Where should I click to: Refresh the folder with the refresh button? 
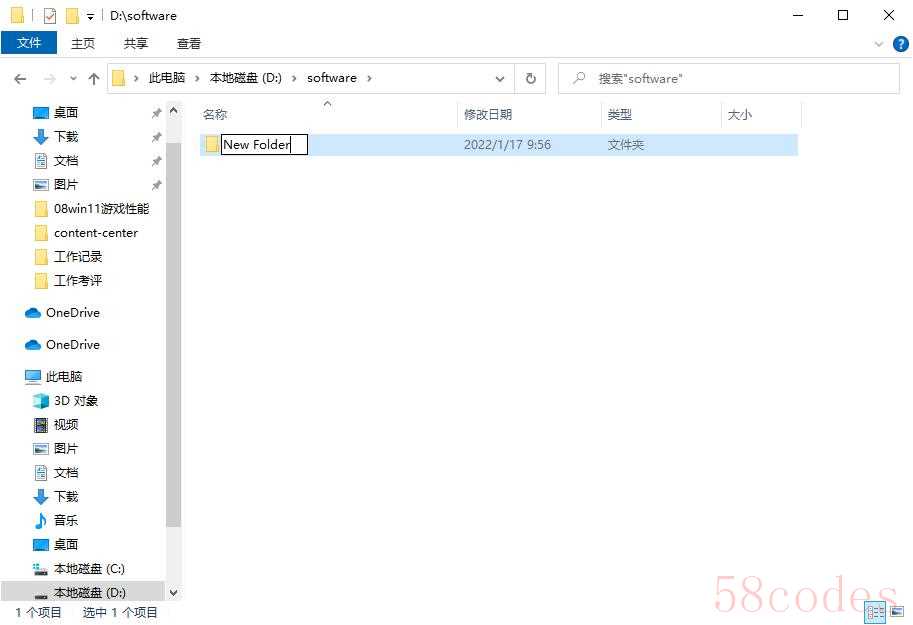[530, 79]
